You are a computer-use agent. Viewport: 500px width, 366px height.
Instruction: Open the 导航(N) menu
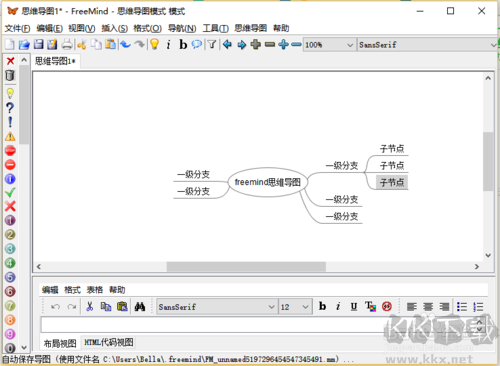pos(182,28)
